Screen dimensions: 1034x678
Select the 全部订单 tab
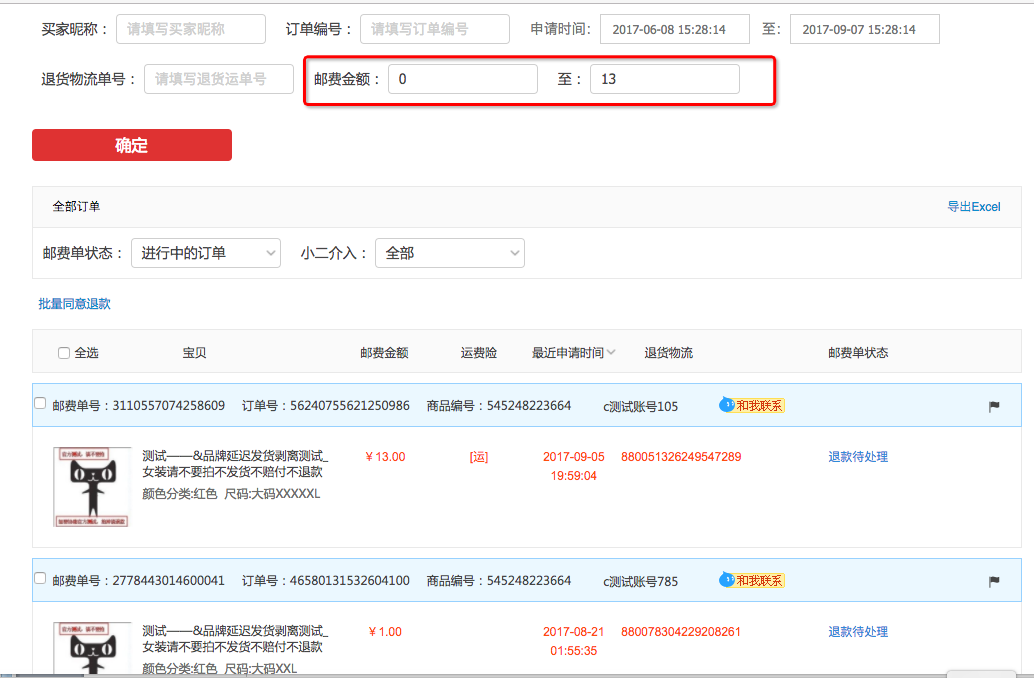[76, 207]
